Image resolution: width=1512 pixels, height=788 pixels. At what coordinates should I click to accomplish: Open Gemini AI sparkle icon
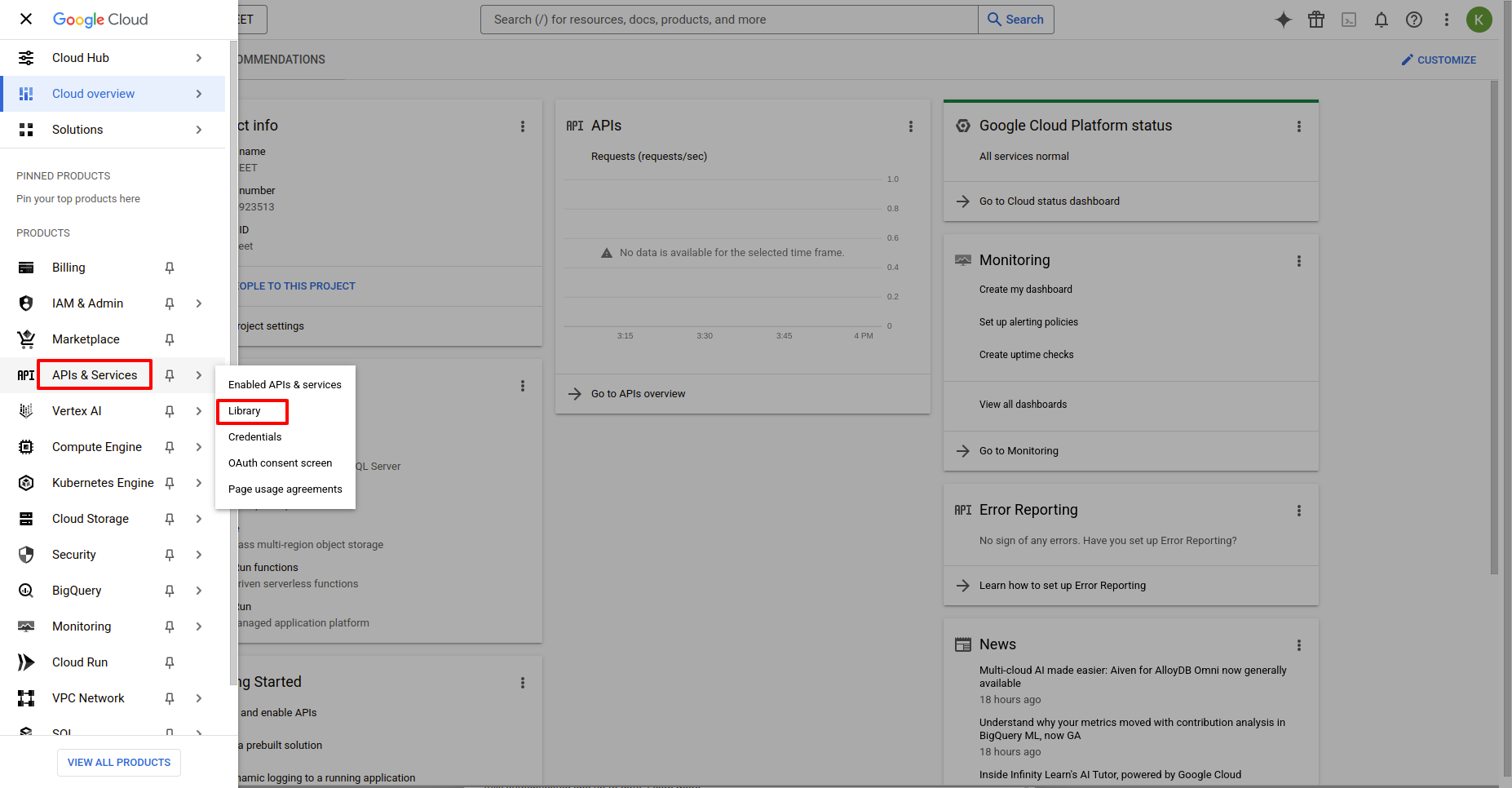pos(1284,20)
